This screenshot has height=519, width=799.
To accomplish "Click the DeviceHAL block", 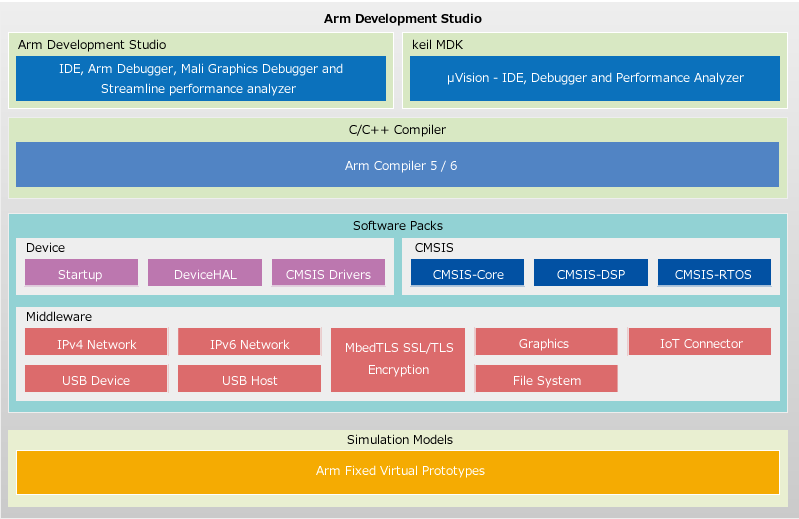I will [204, 274].
